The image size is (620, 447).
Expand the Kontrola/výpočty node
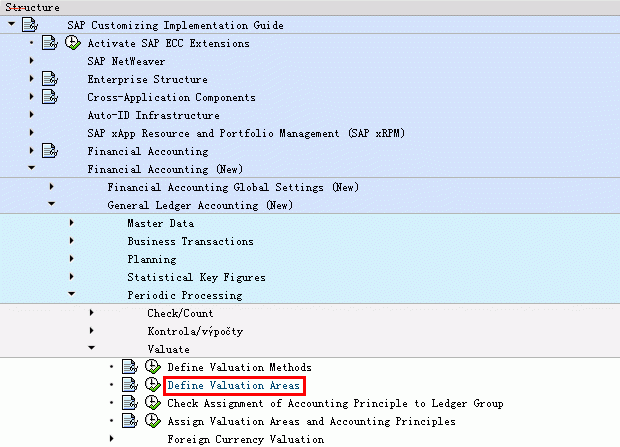pos(92,330)
